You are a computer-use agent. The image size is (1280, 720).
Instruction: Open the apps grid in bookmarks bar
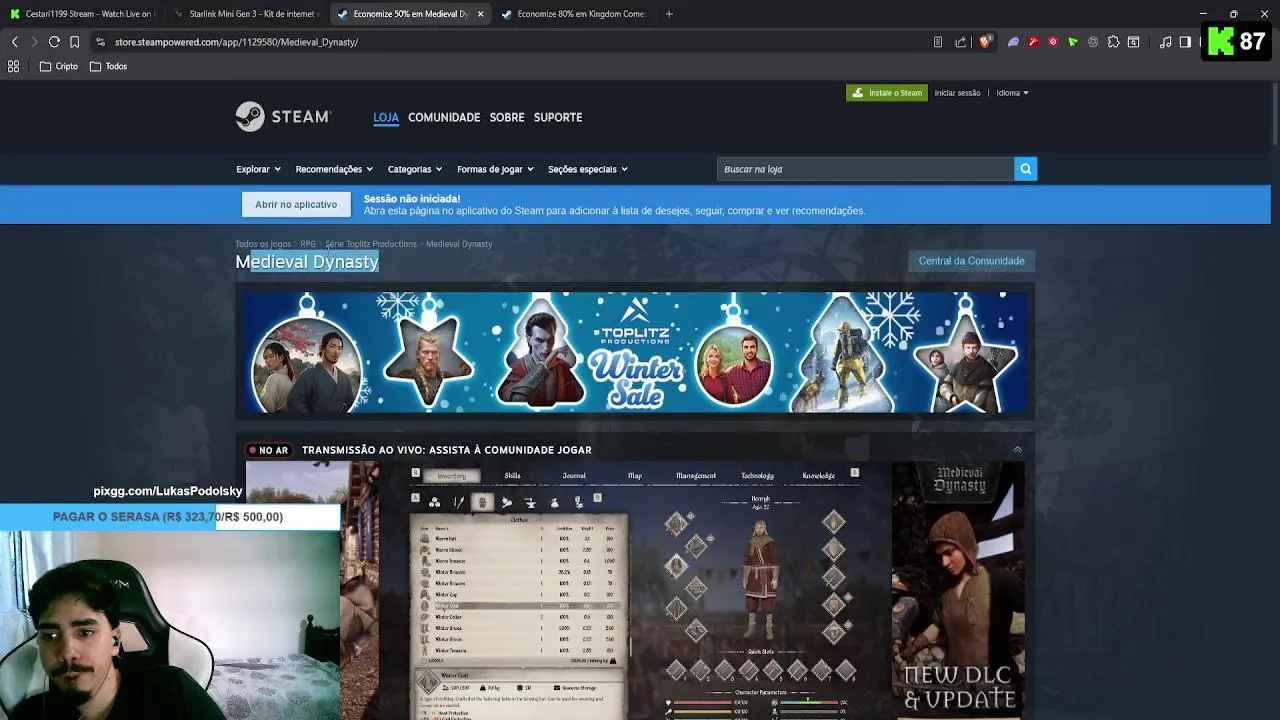[13, 66]
